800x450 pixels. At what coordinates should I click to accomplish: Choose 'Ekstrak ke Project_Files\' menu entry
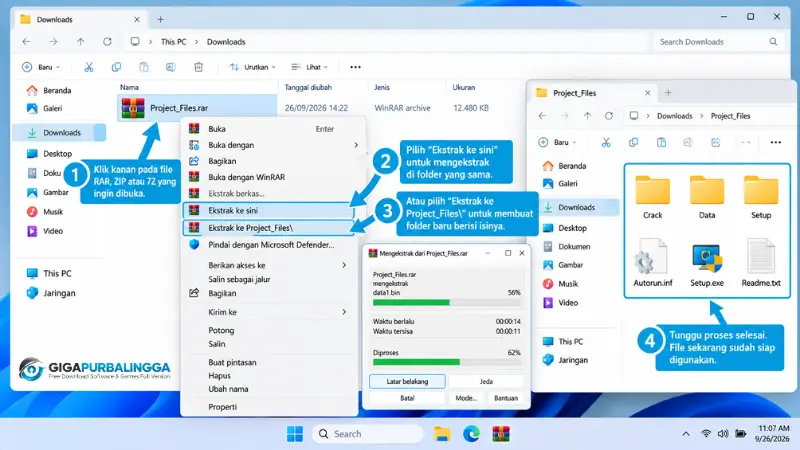click(x=269, y=228)
